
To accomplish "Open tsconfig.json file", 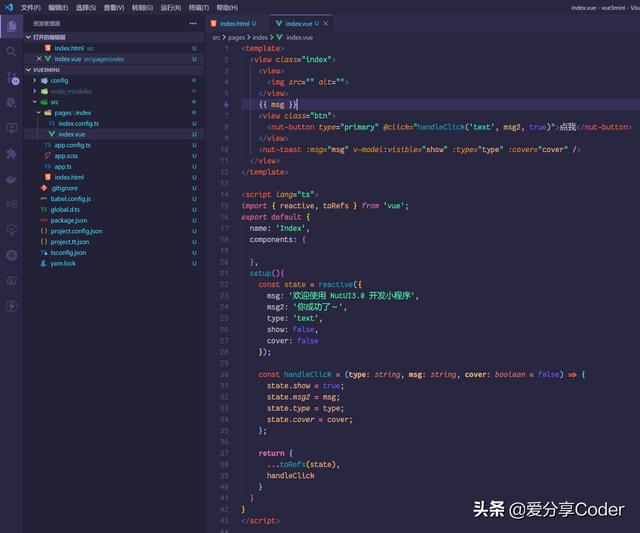I will point(114,253).
